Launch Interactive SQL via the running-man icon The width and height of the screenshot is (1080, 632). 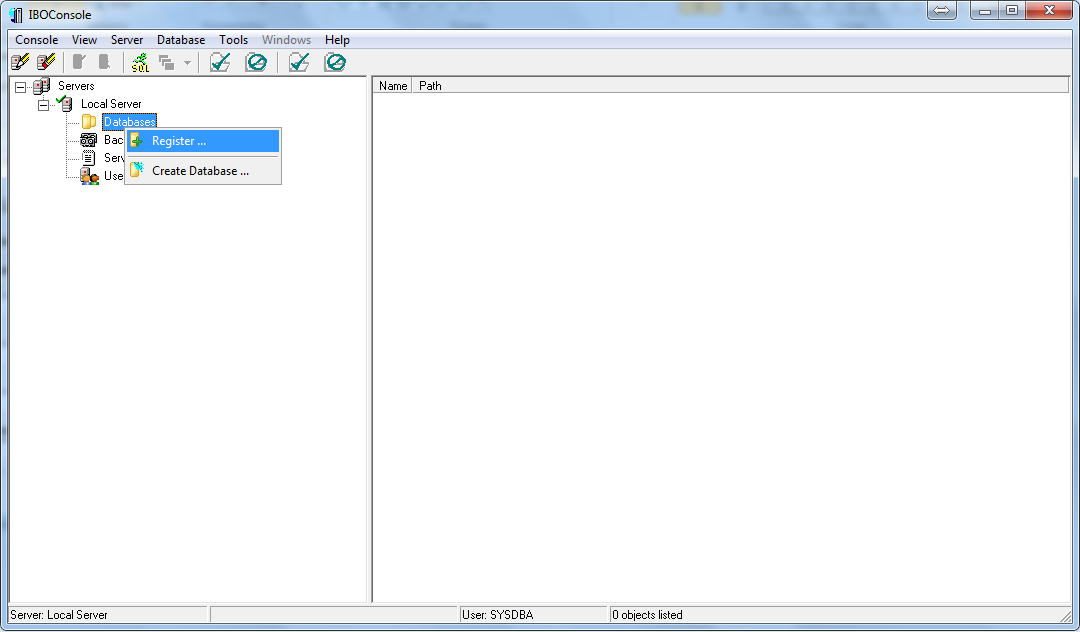click(x=141, y=63)
